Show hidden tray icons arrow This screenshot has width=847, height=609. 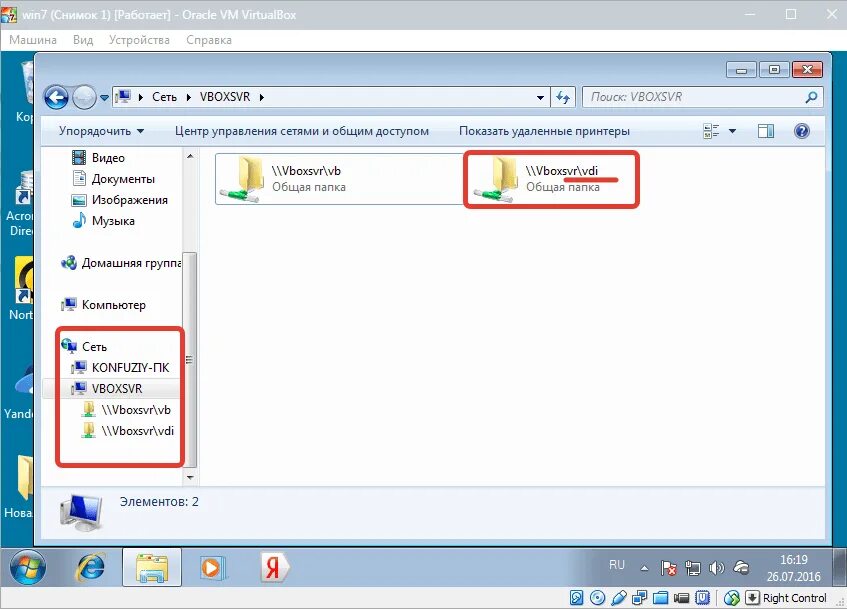click(644, 568)
